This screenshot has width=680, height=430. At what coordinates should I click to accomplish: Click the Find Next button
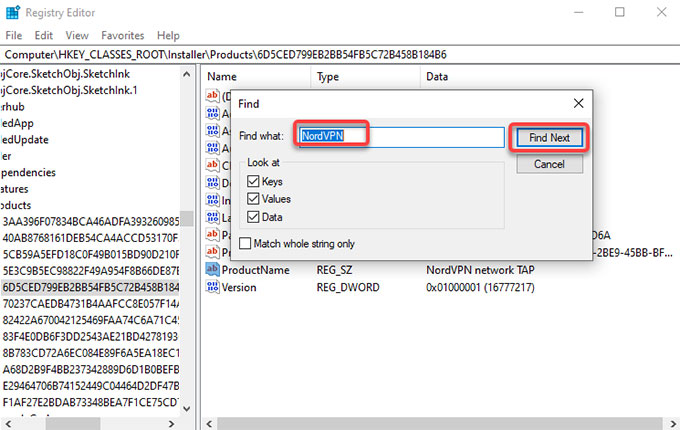click(549, 138)
